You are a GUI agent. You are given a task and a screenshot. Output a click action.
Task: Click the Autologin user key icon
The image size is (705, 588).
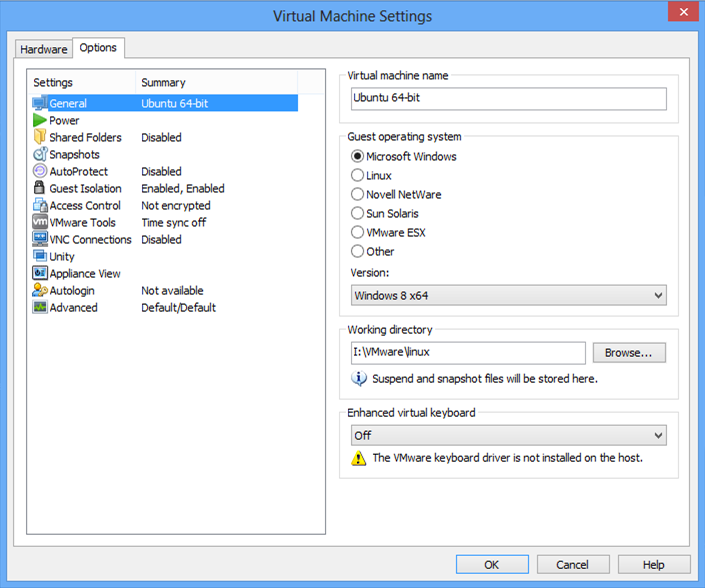[x=40, y=290]
